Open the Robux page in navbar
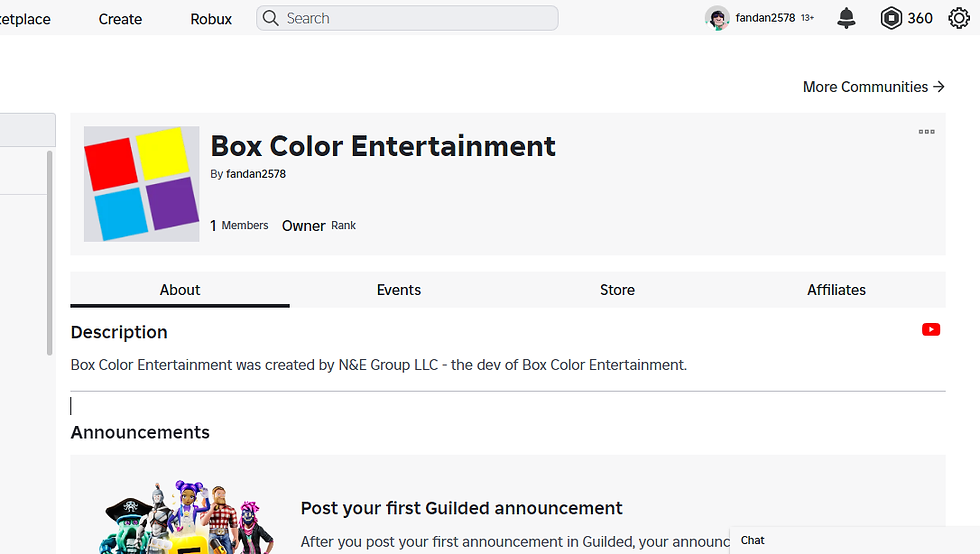Screen dimensions: 980x554 click(x=211, y=19)
